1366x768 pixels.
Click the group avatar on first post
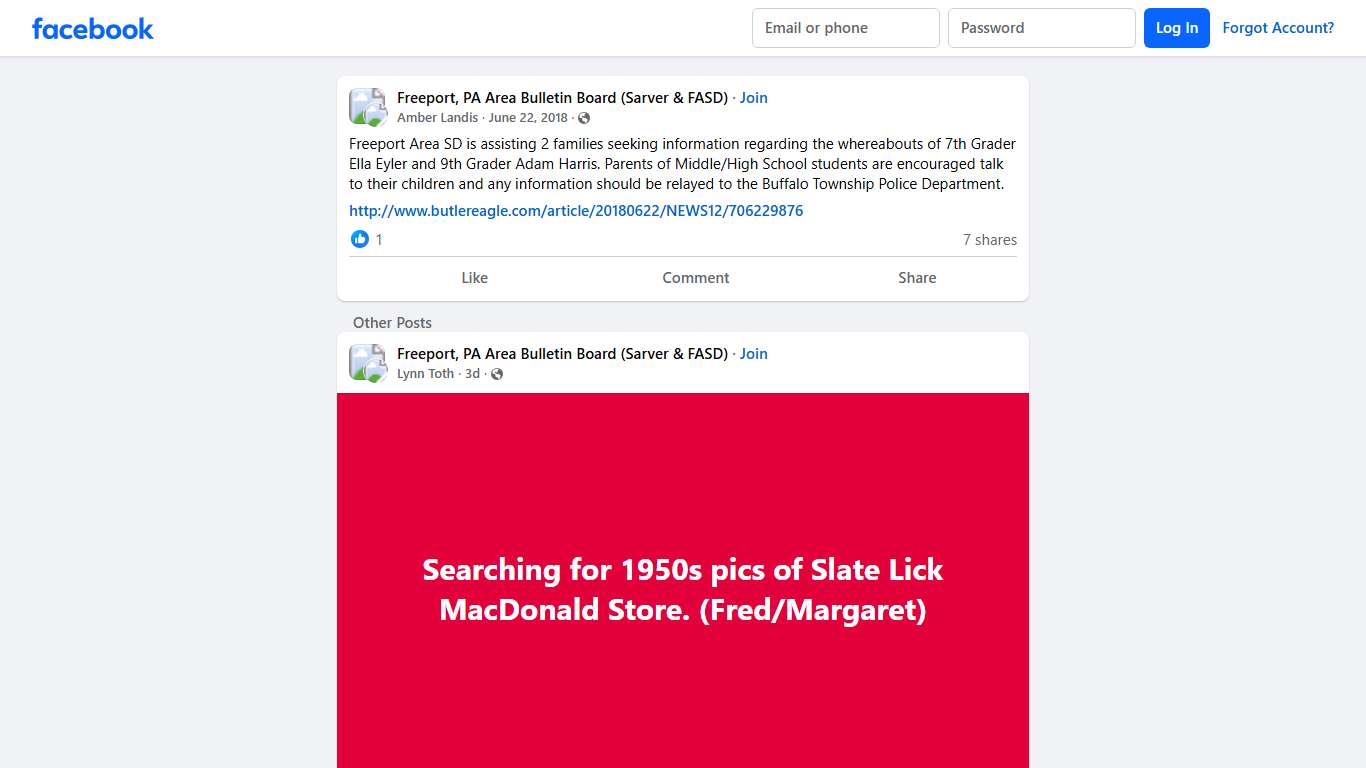tap(367, 107)
